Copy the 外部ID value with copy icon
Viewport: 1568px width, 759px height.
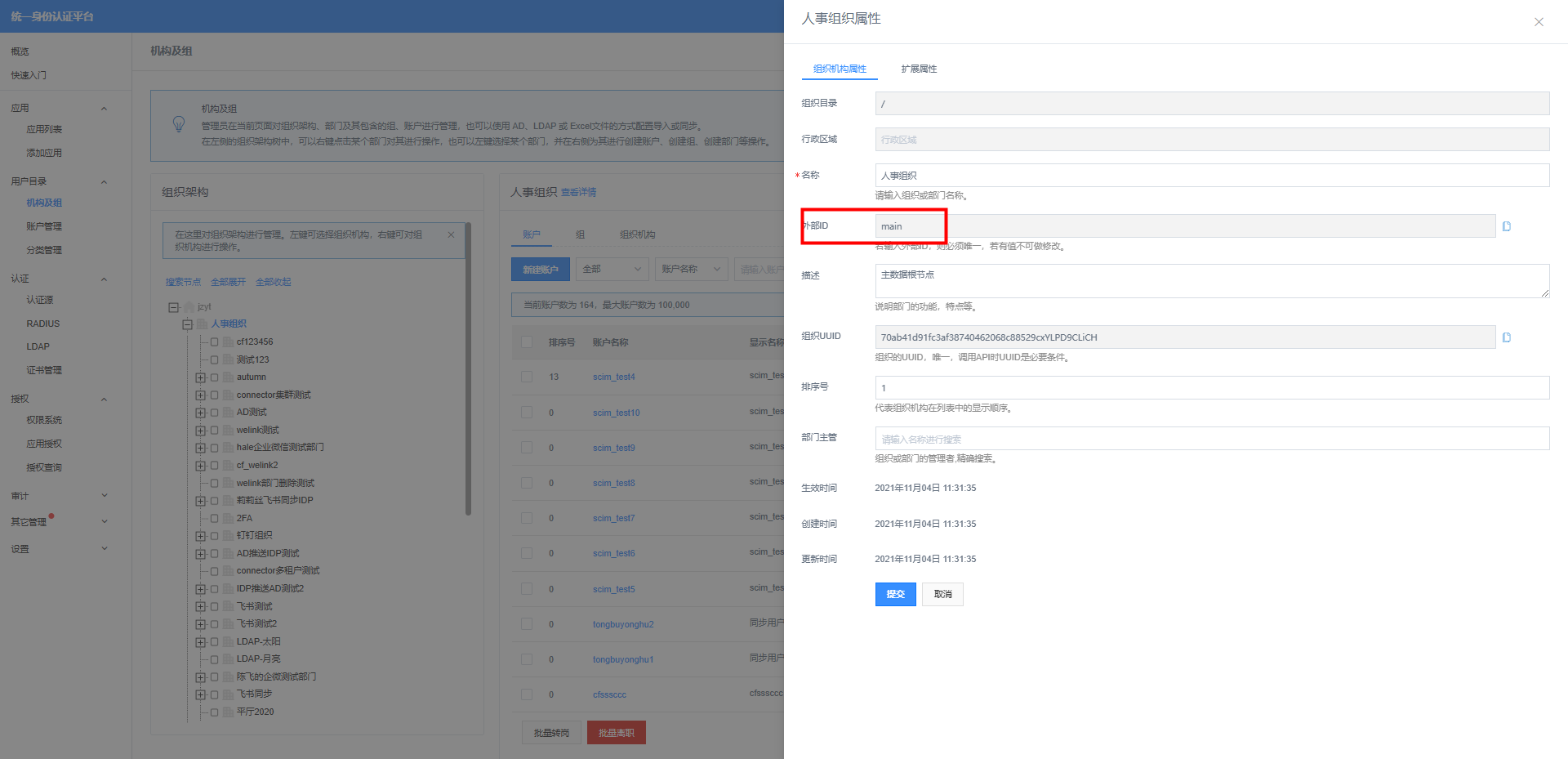1507,226
